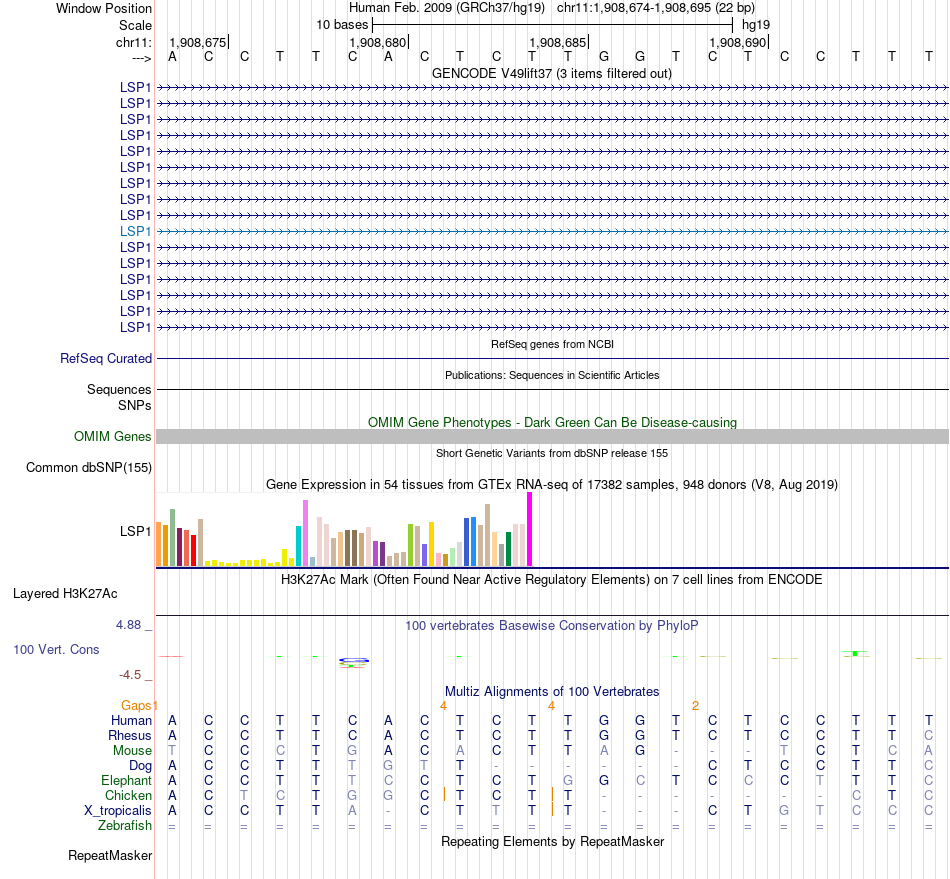
Task: Select the 'Elephant' species row label
Action: click(126, 780)
